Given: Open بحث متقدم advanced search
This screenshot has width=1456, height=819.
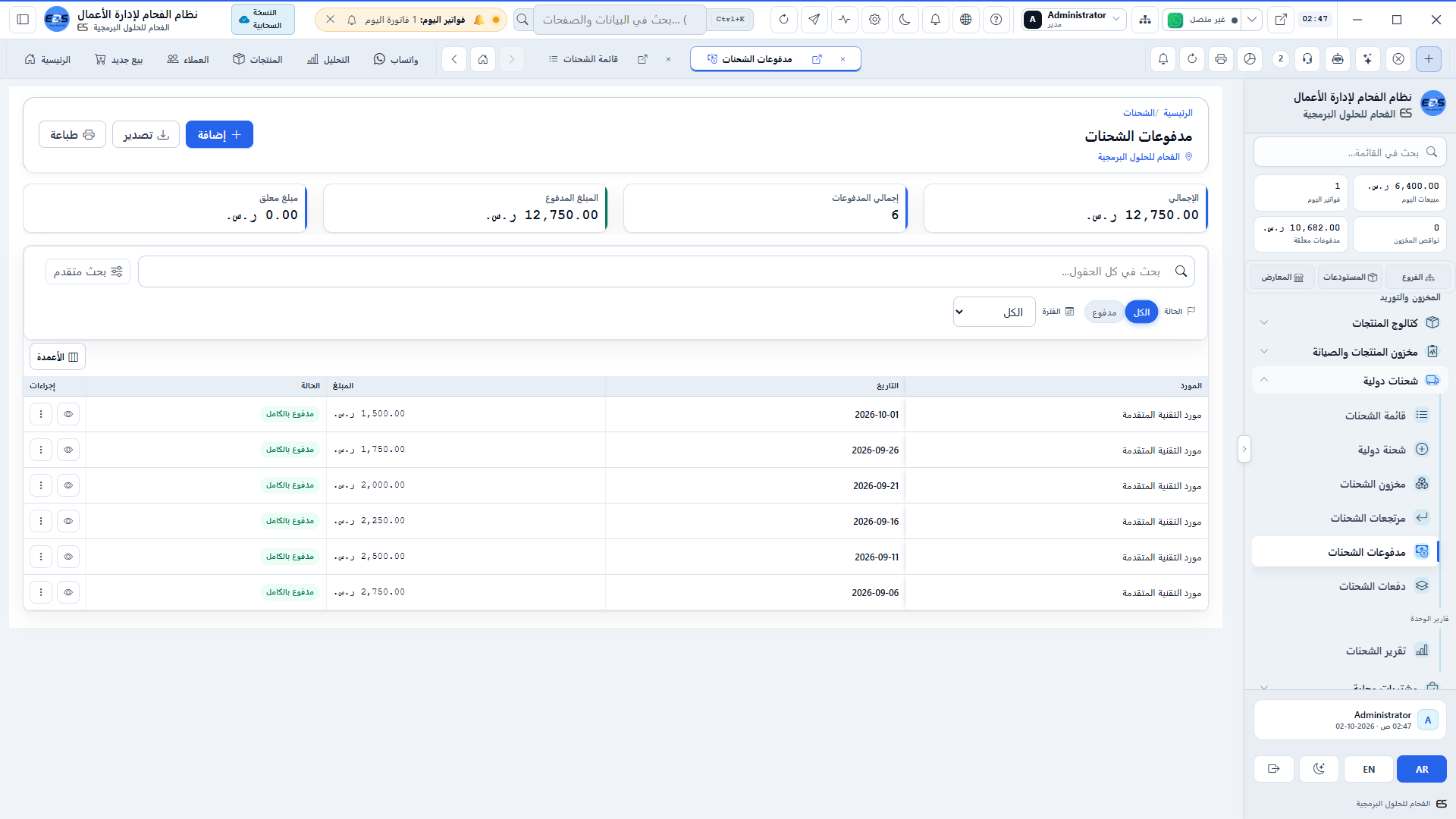Looking at the screenshot, I should 88,271.
